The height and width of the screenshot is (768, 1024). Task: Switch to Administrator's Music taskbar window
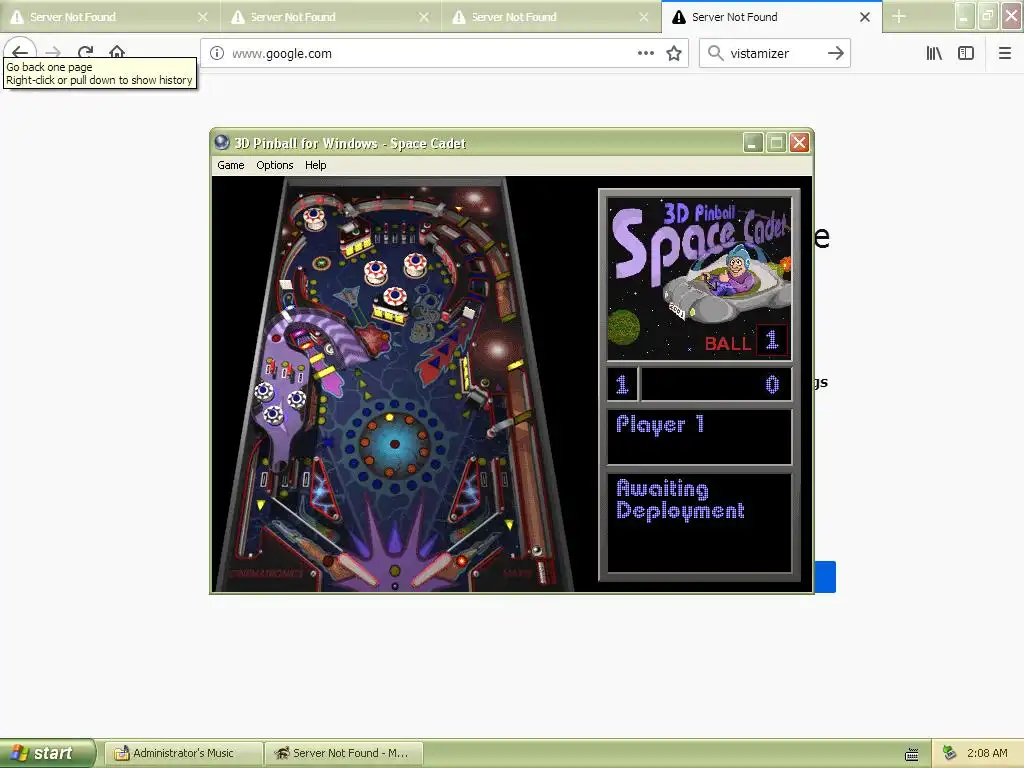point(184,754)
